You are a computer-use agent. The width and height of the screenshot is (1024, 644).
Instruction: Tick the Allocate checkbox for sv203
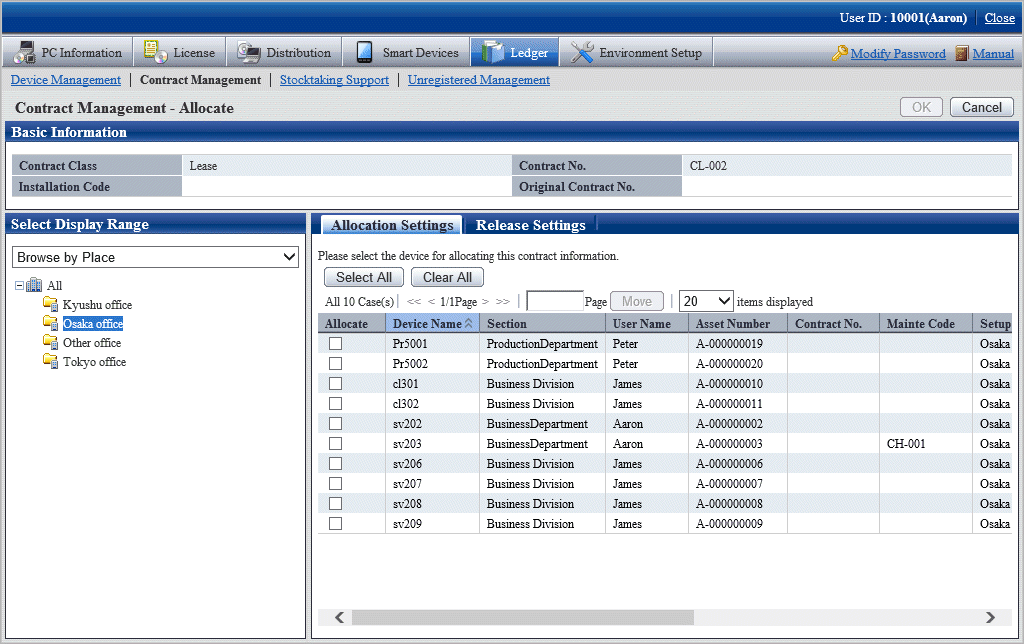click(x=336, y=444)
